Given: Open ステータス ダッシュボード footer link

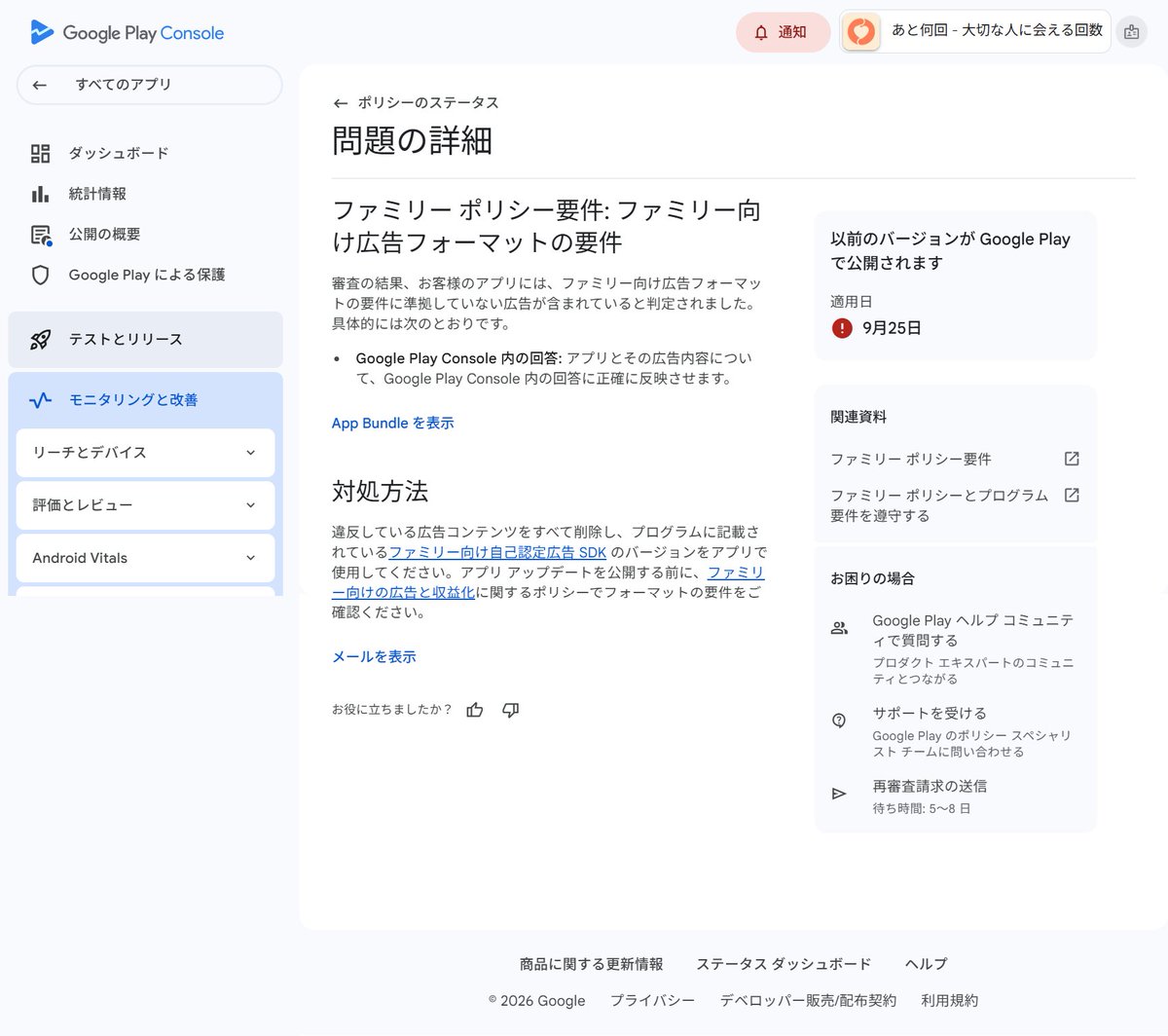Looking at the screenshot, I should coord(784,964).
